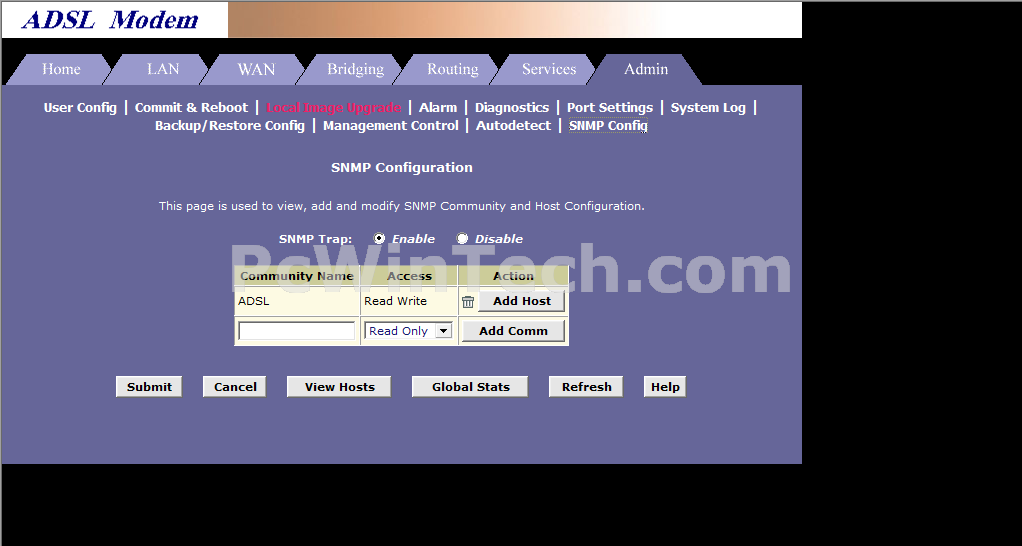Go to Commit & Reboot page
Viewport: 1022px width, 546px height.
point(191,108)
